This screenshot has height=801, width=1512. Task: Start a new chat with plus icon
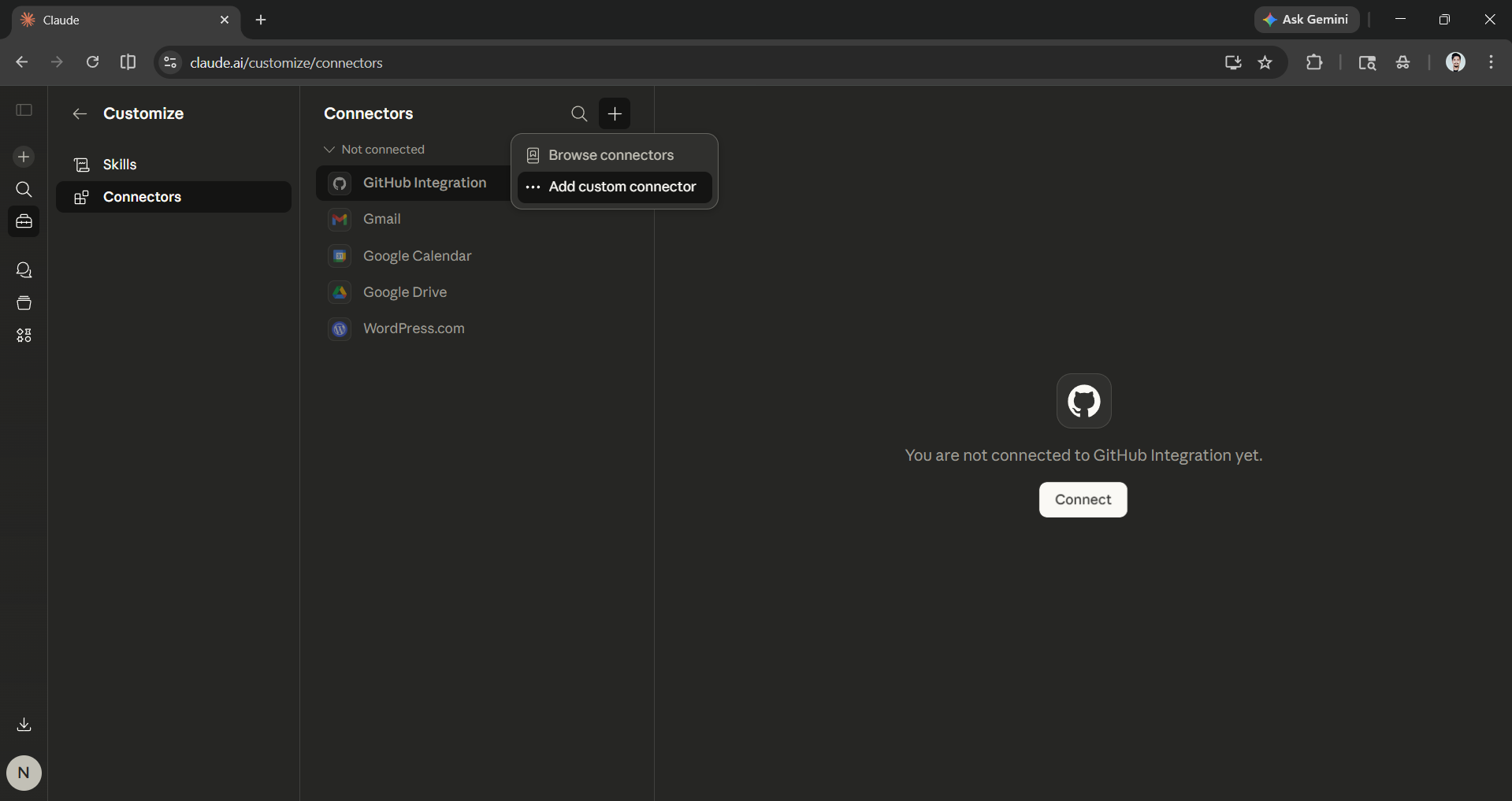click(24, 157)
